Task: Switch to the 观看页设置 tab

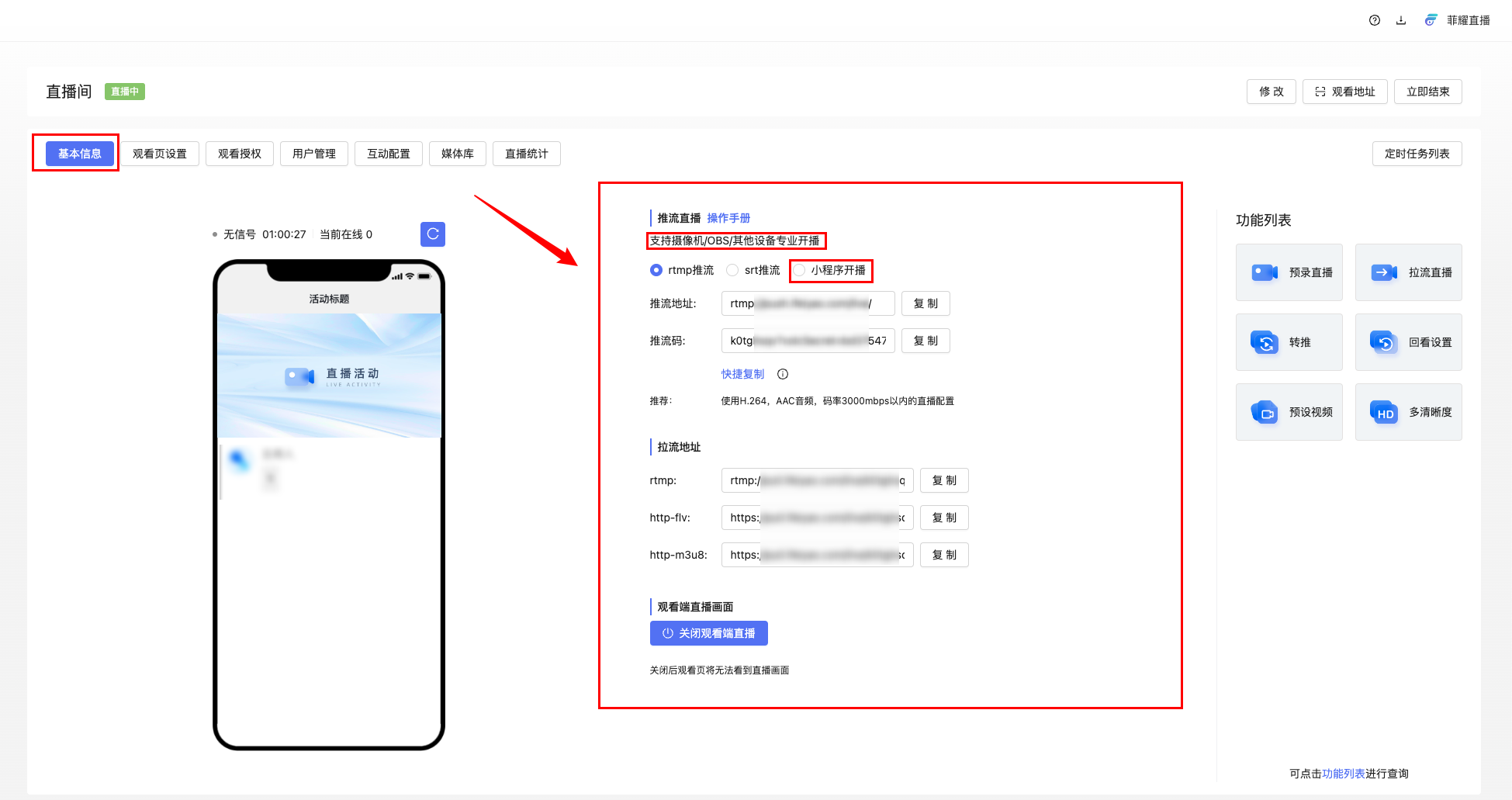Action: coord(160,154)
